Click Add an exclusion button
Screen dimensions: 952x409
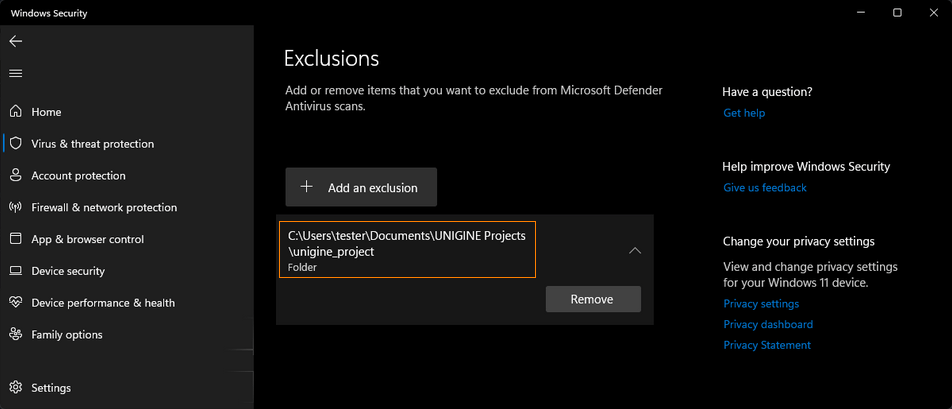point(361,187)
